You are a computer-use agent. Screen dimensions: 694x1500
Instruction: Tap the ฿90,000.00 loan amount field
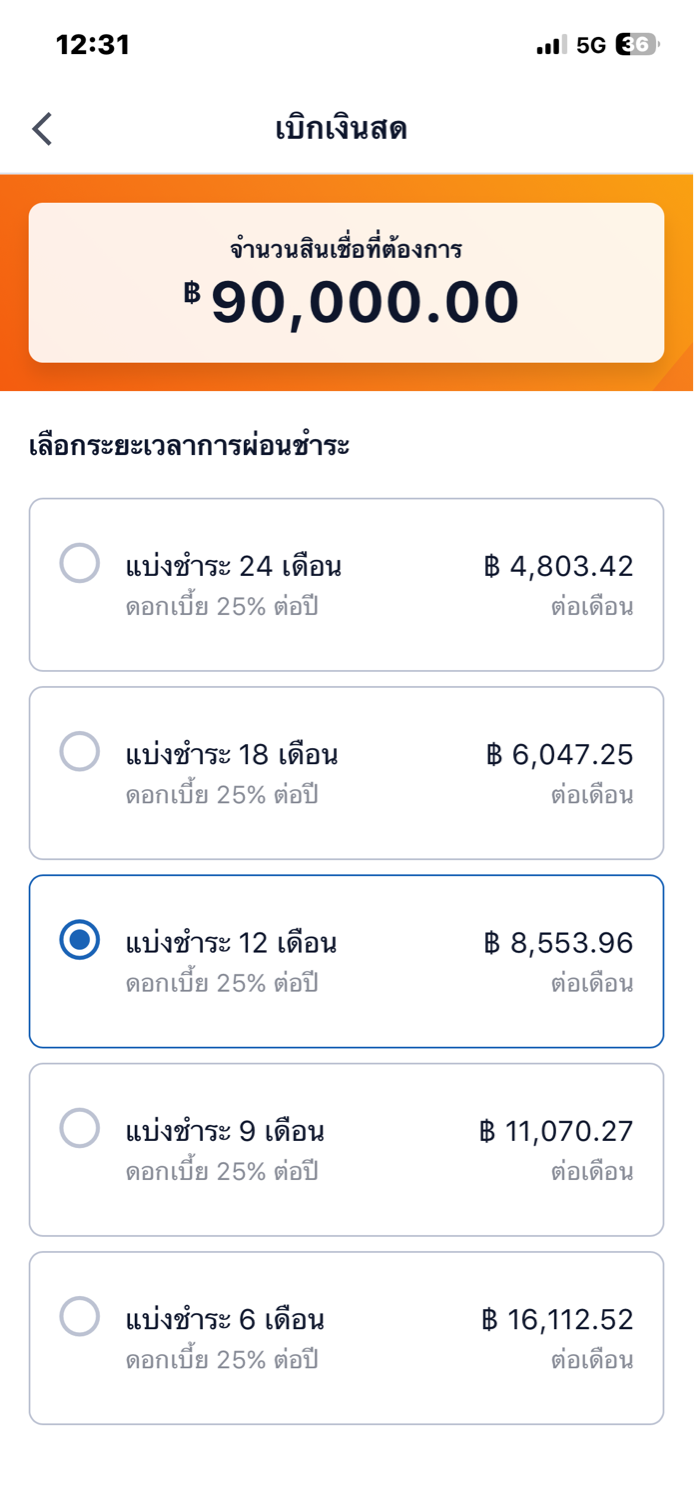click(352, 302)
